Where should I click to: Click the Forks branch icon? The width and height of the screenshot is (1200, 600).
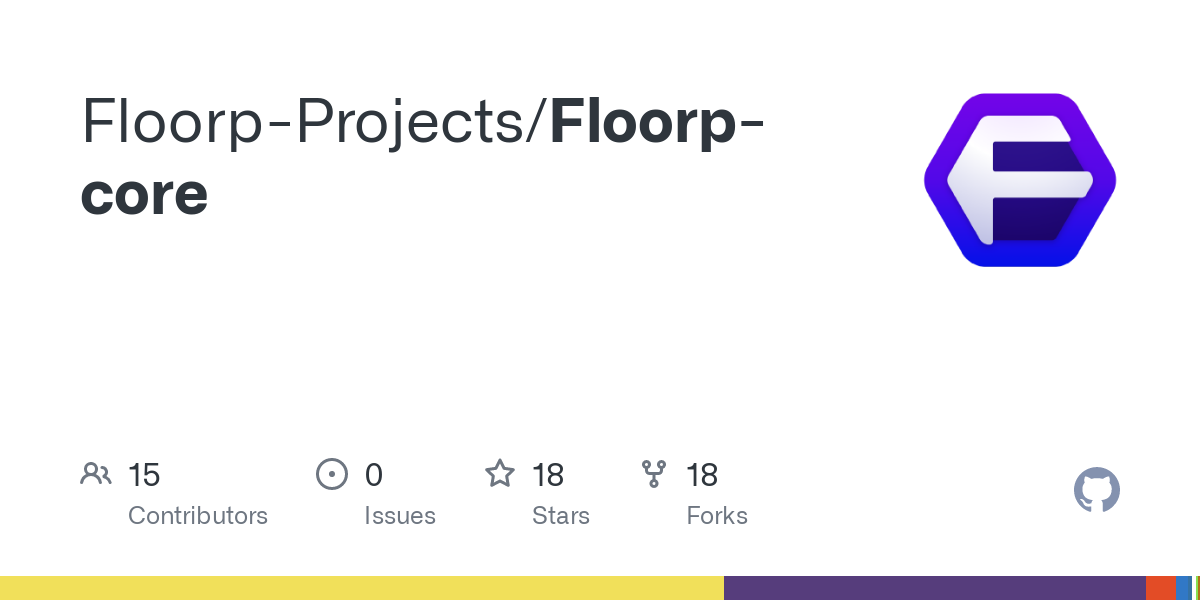tap(654, 474)
